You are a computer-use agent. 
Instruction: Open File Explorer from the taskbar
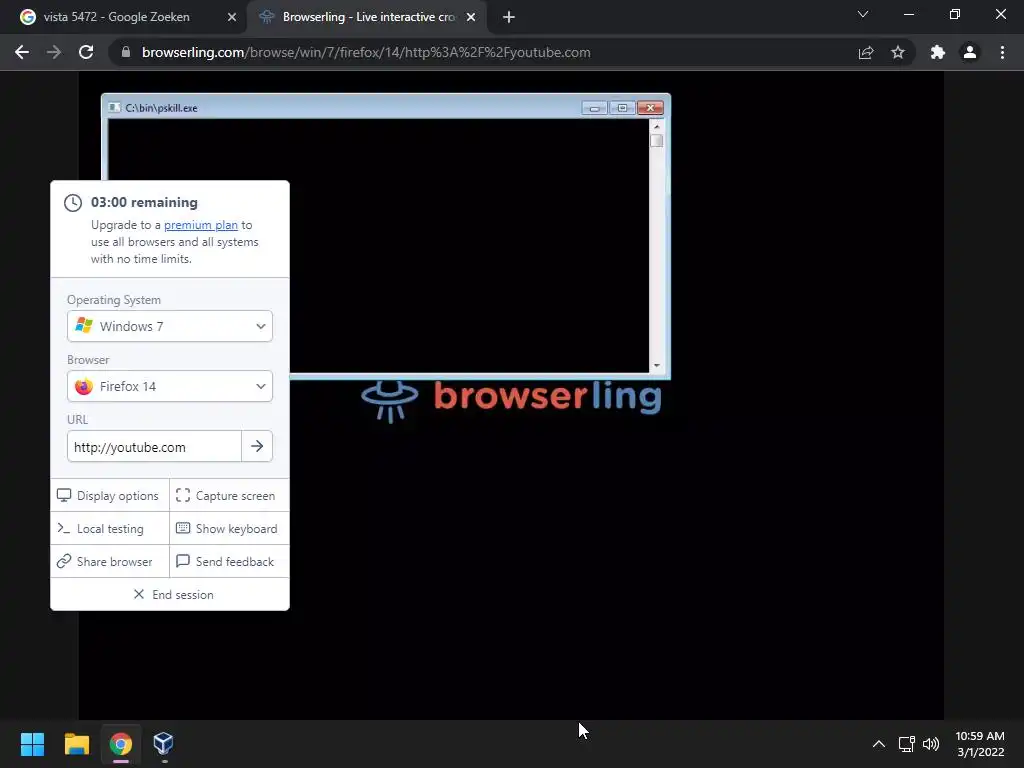click(76, 743)
